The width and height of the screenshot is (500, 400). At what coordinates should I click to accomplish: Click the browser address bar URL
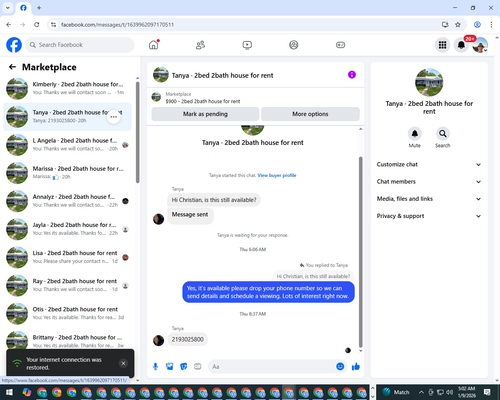point(117,25)
